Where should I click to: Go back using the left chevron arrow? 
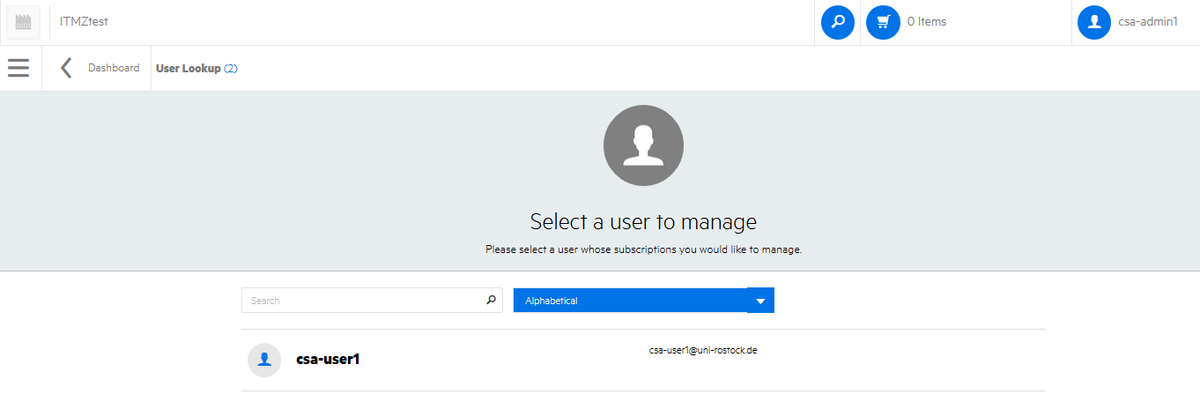[66, 68]
